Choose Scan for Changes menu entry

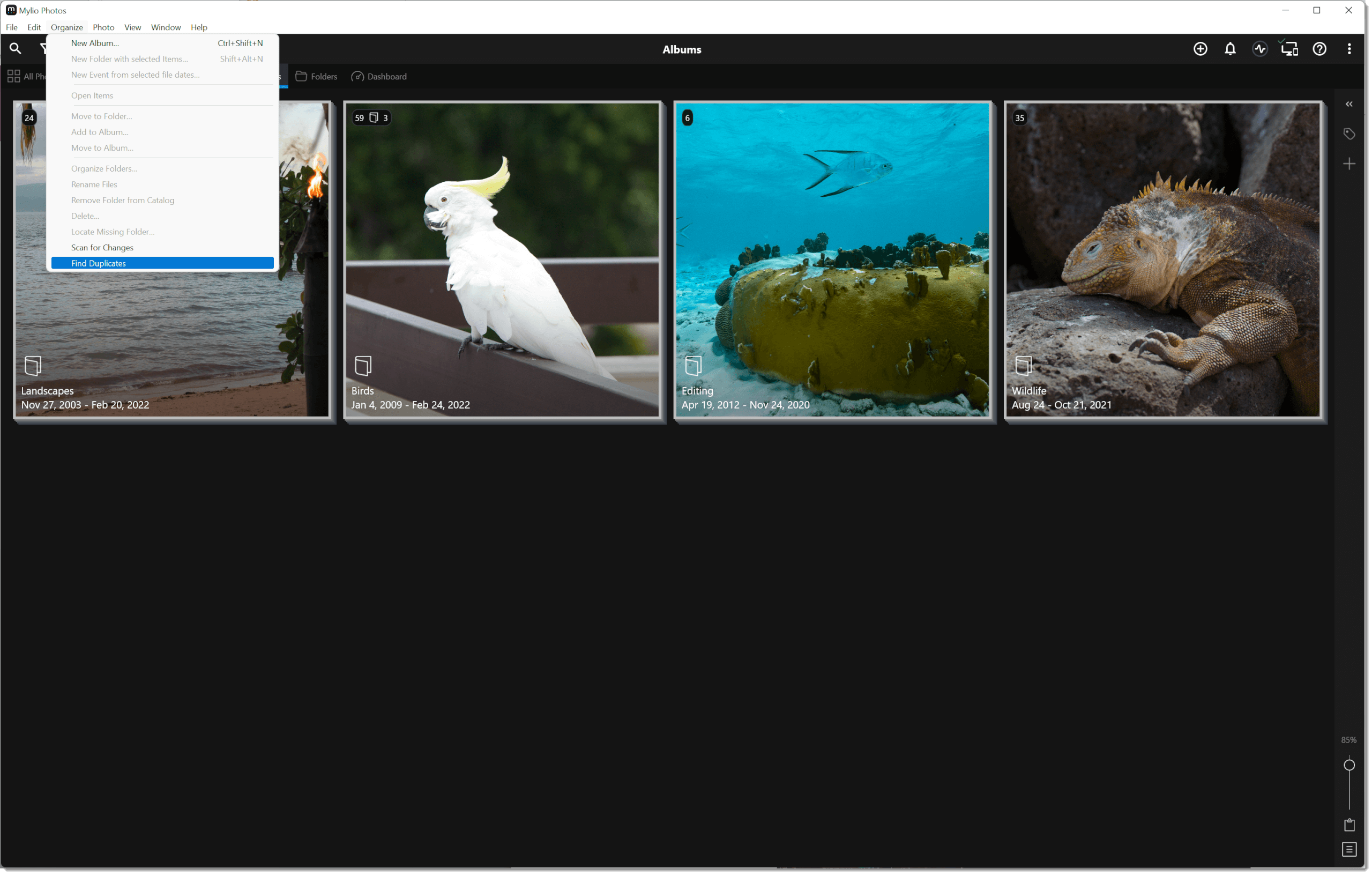pos(102,247)
